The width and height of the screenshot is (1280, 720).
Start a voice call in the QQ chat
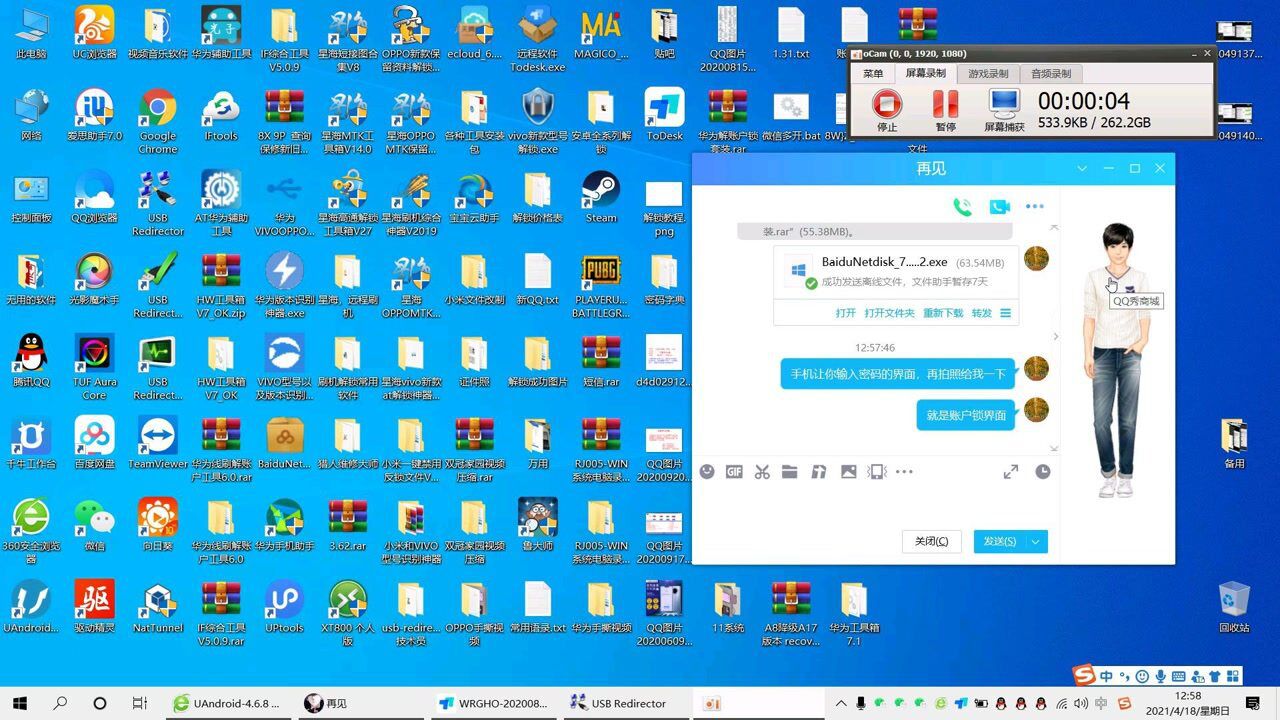[962, 207]
